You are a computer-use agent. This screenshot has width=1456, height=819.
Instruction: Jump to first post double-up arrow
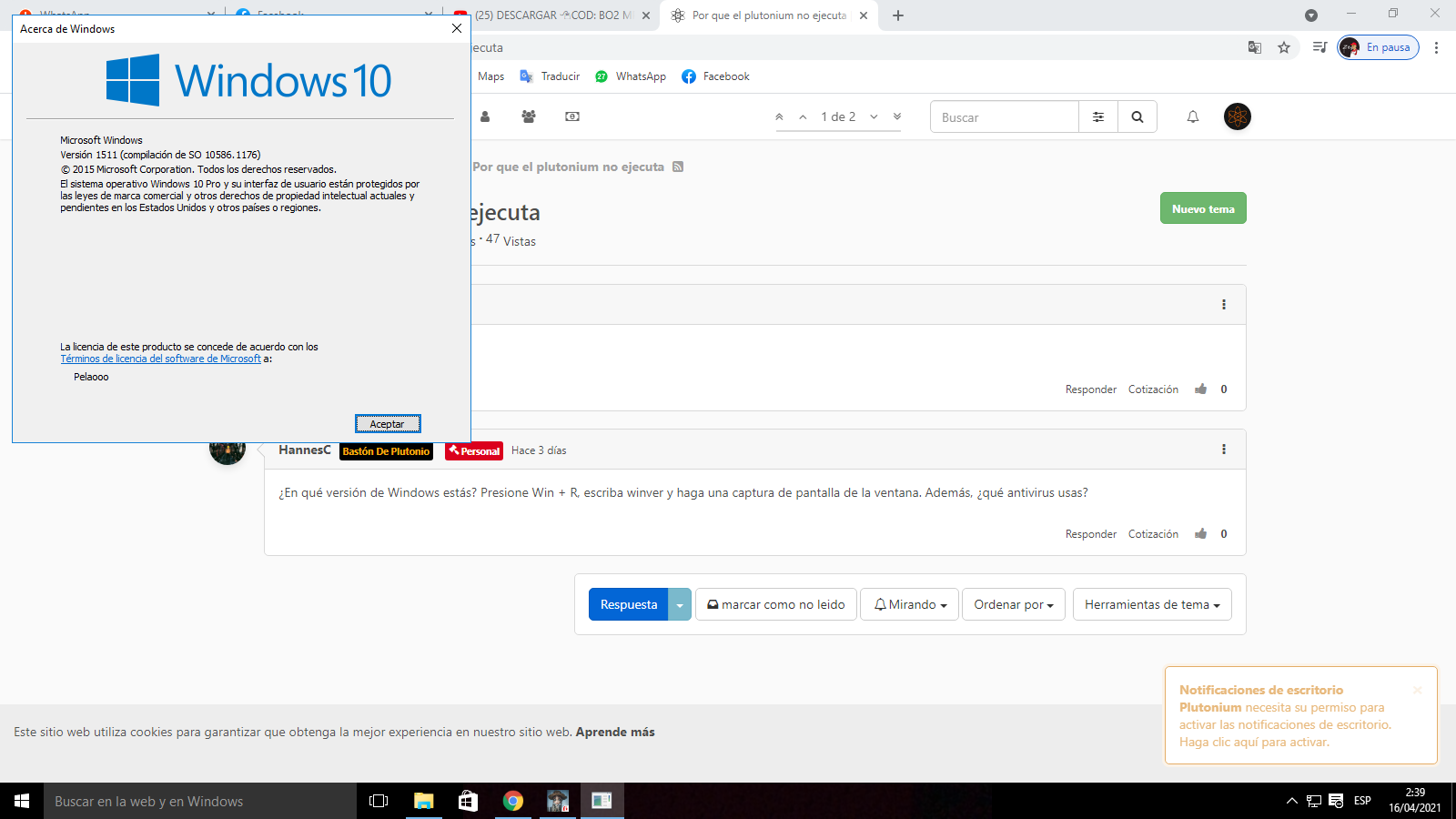[779, 116]
